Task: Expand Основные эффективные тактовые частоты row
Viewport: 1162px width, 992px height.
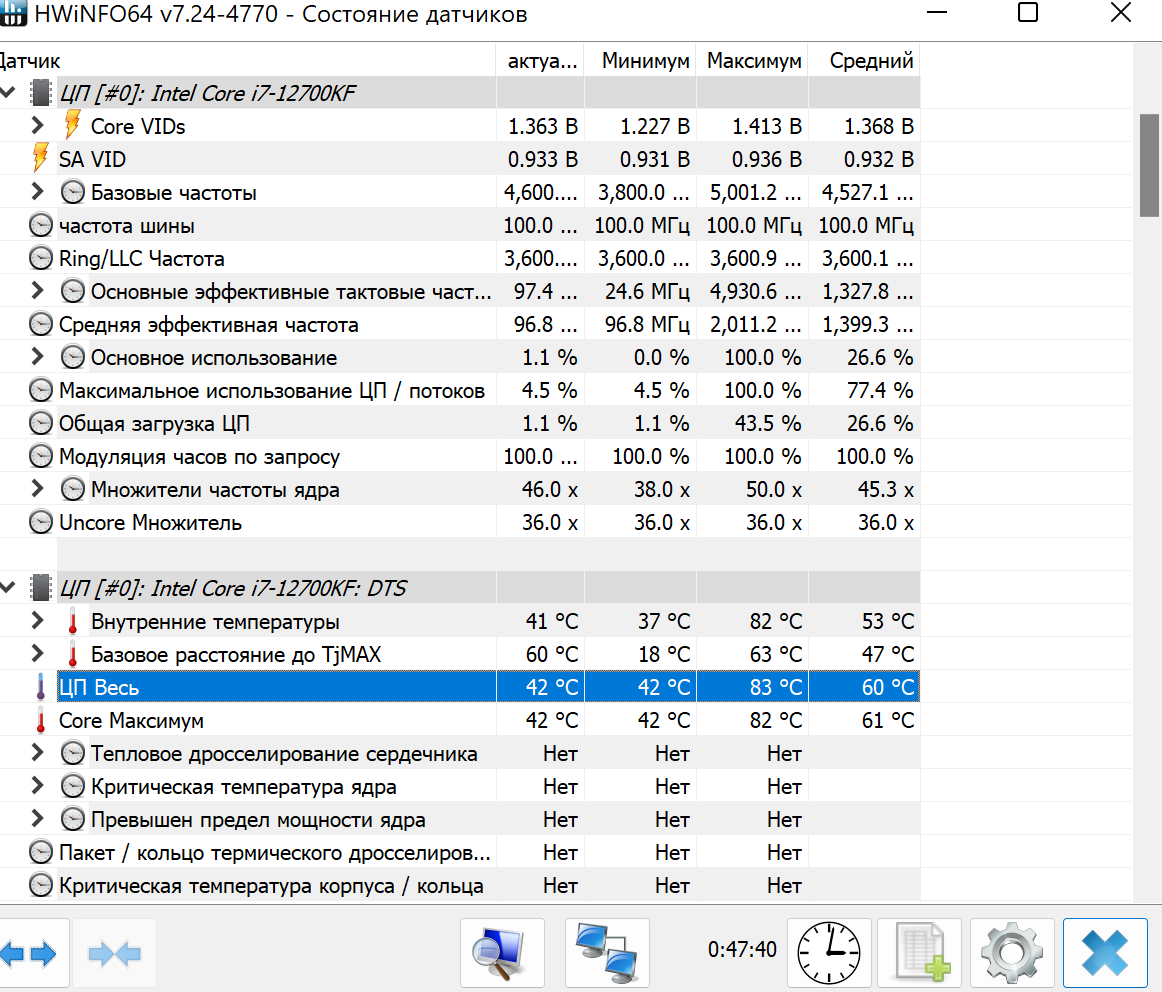Action: 37,290
